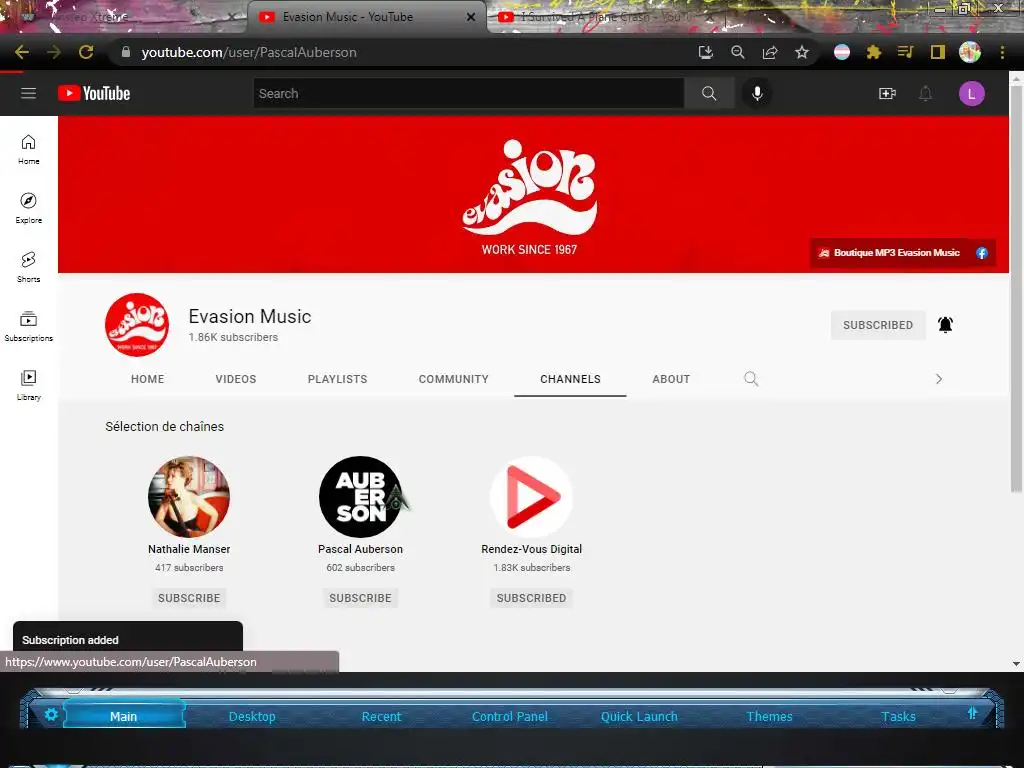Click the Pascal Auberson avatar thumbnail

[x=360, y=497]
